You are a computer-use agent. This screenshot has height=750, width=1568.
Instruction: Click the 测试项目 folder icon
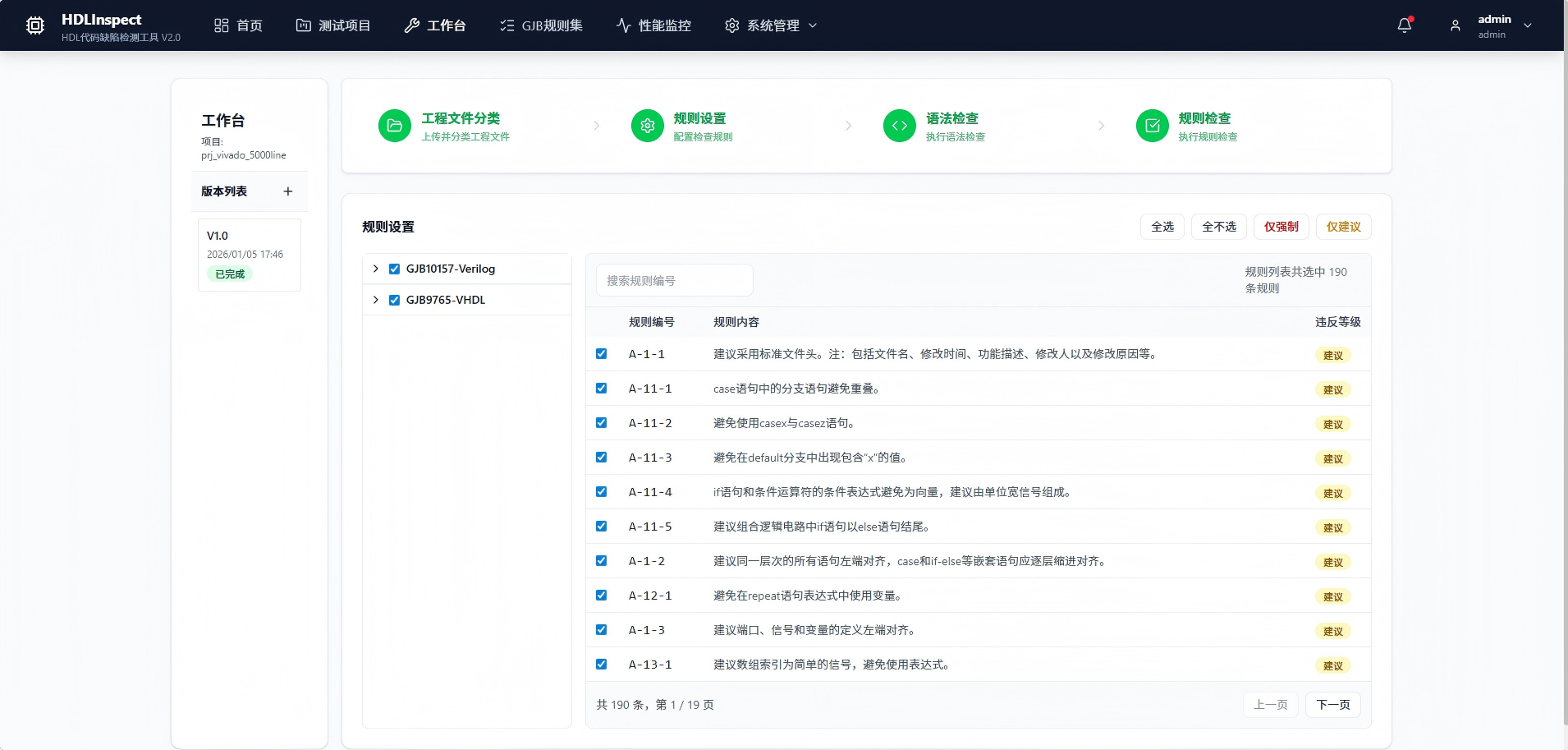[x=303, y=25]
